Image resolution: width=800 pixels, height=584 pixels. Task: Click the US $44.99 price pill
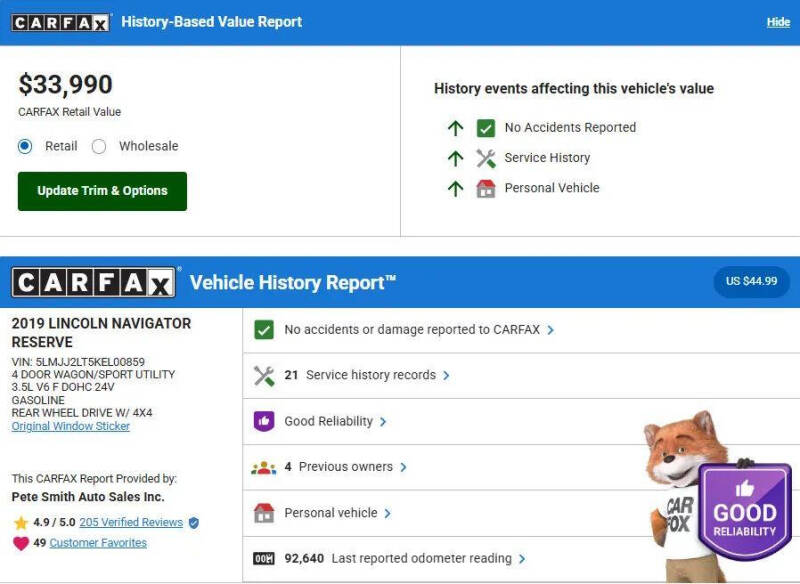pos(751,281)
